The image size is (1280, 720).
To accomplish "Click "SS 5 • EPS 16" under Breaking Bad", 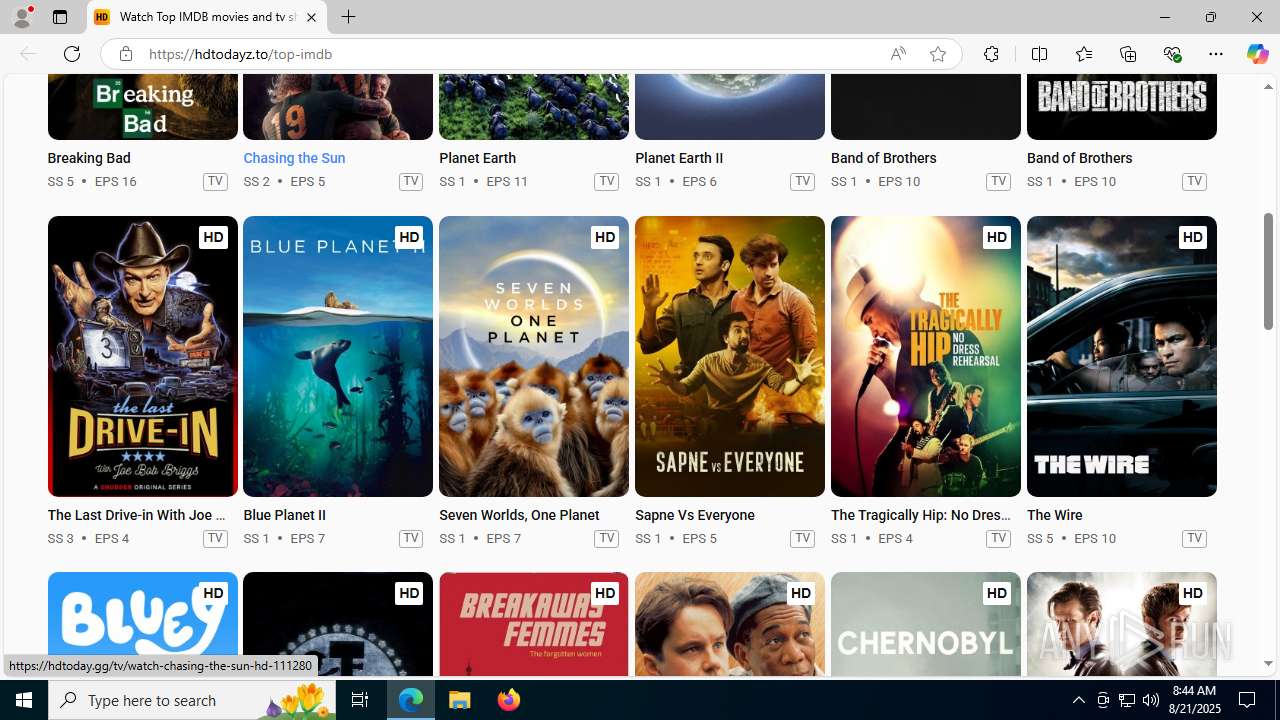I will coord(92,181).
